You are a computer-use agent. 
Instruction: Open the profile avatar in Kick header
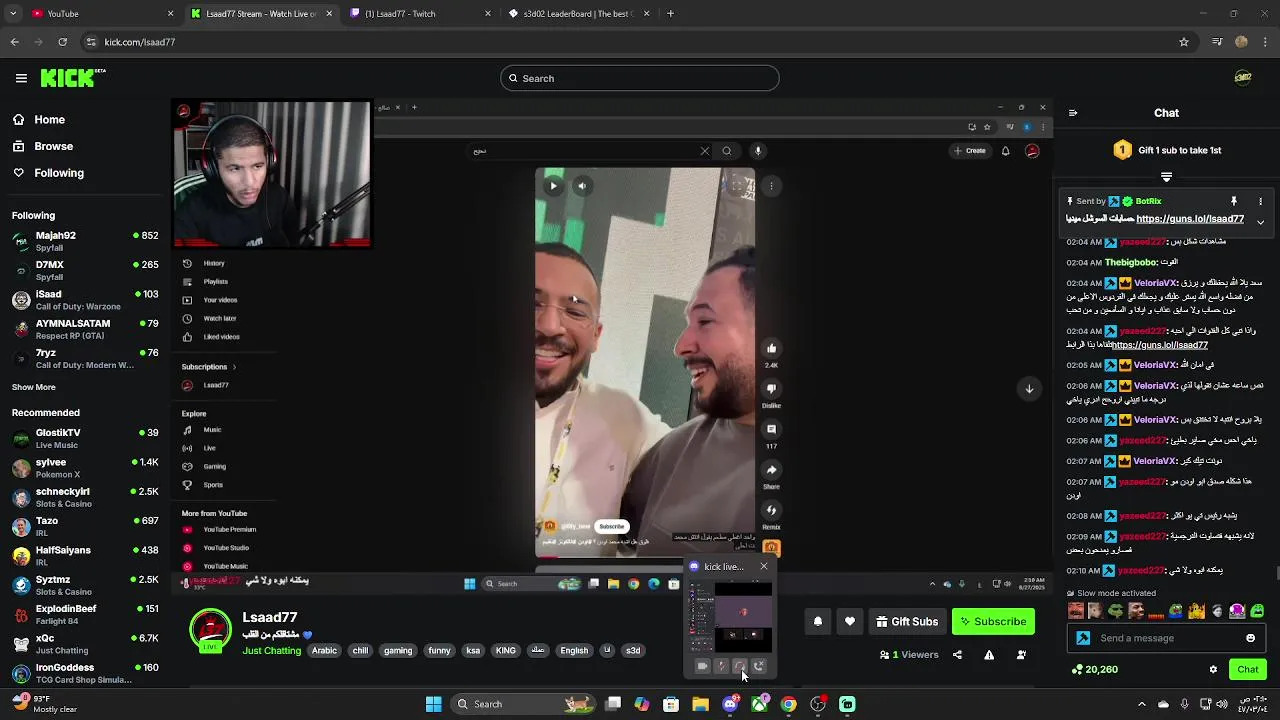pos(1243,78)
